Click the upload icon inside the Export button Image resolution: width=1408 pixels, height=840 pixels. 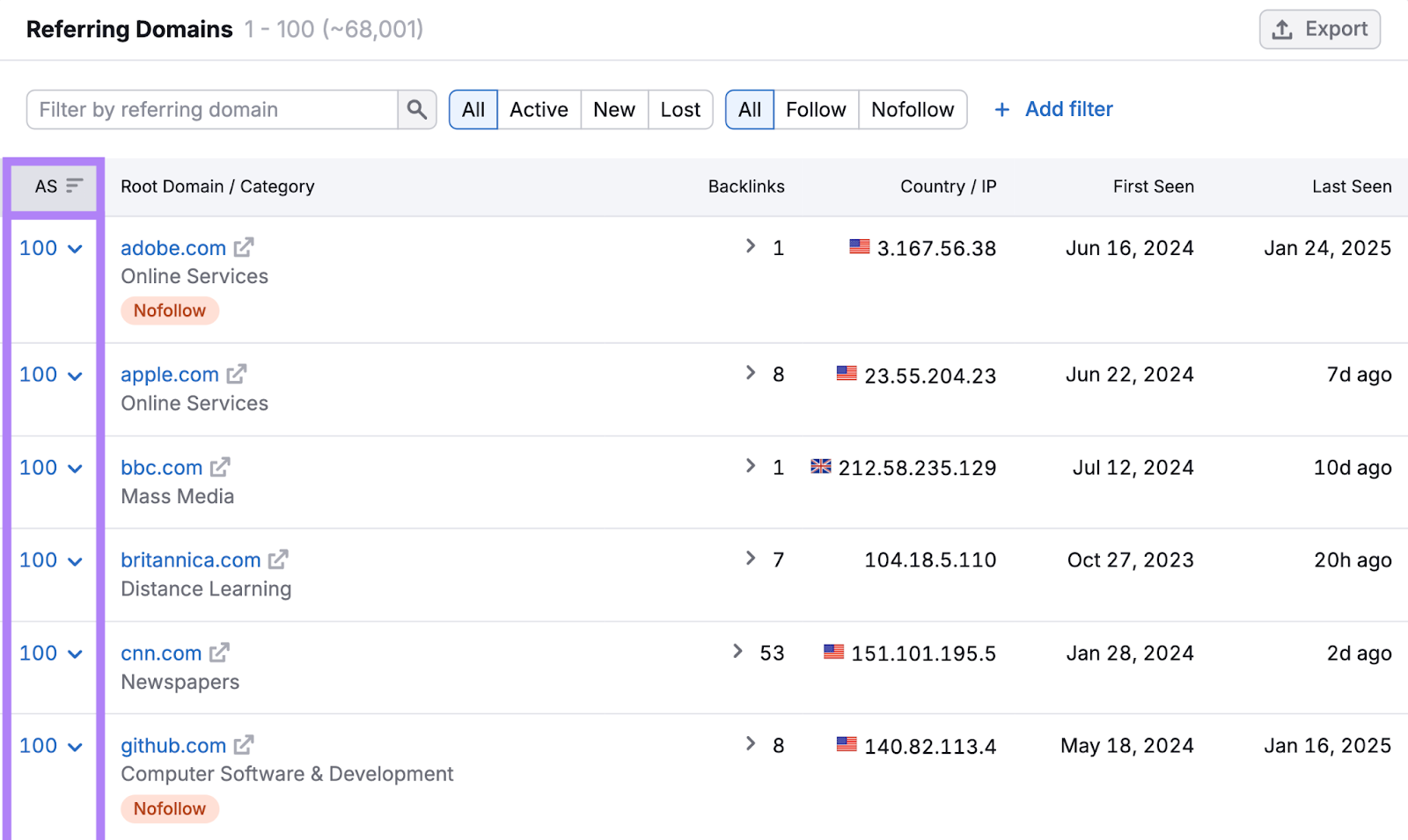1281,28
